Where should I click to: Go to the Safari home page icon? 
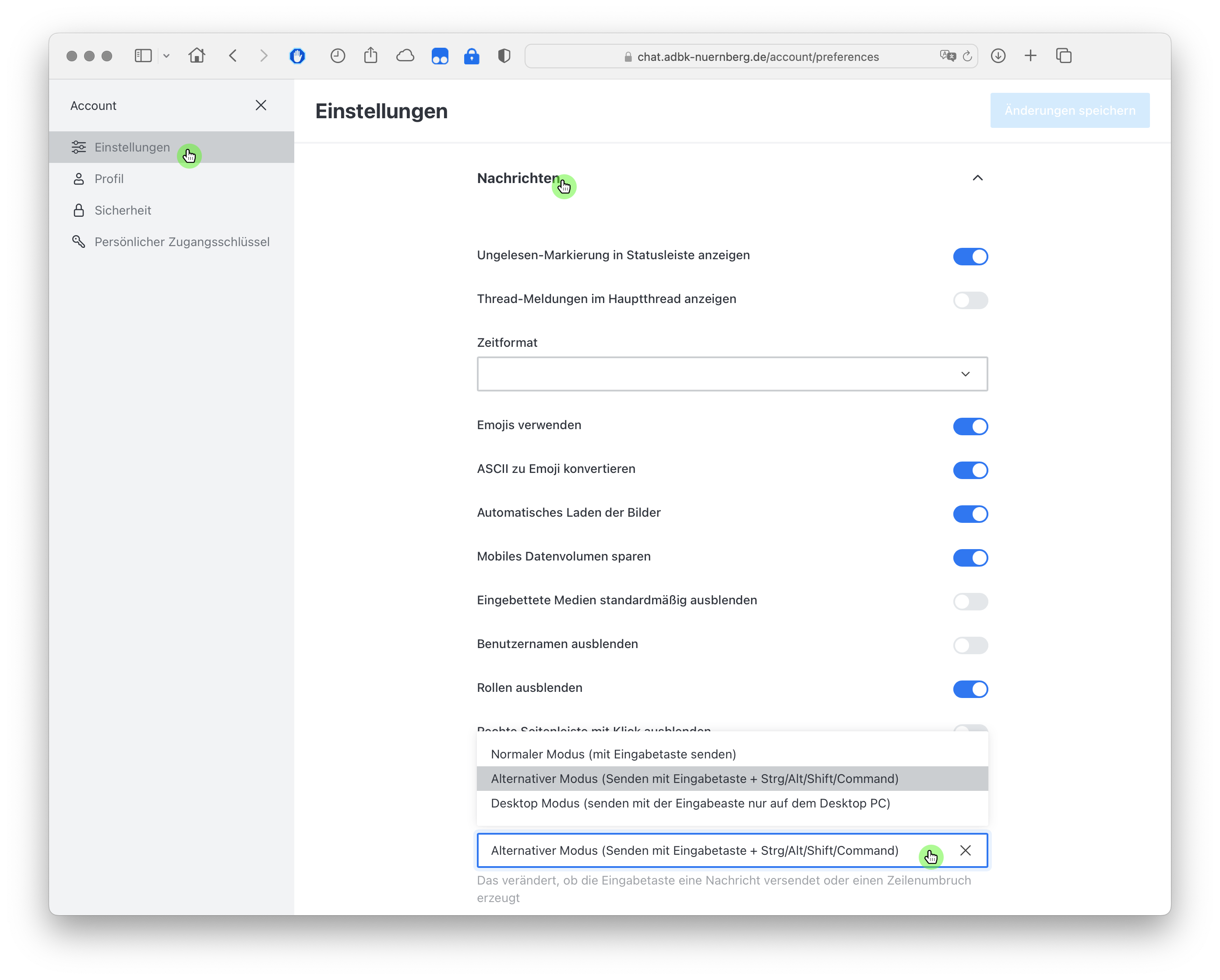tap(197, 56)
